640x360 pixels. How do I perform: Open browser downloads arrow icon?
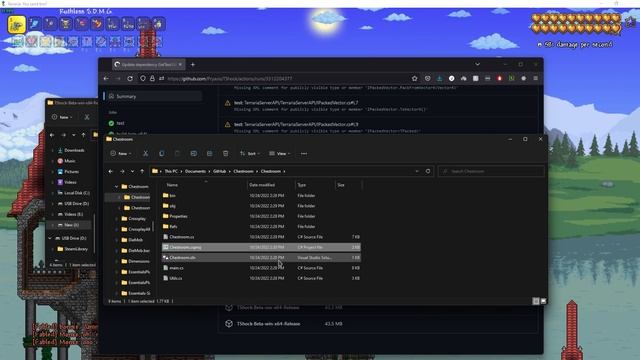(439, 78)
